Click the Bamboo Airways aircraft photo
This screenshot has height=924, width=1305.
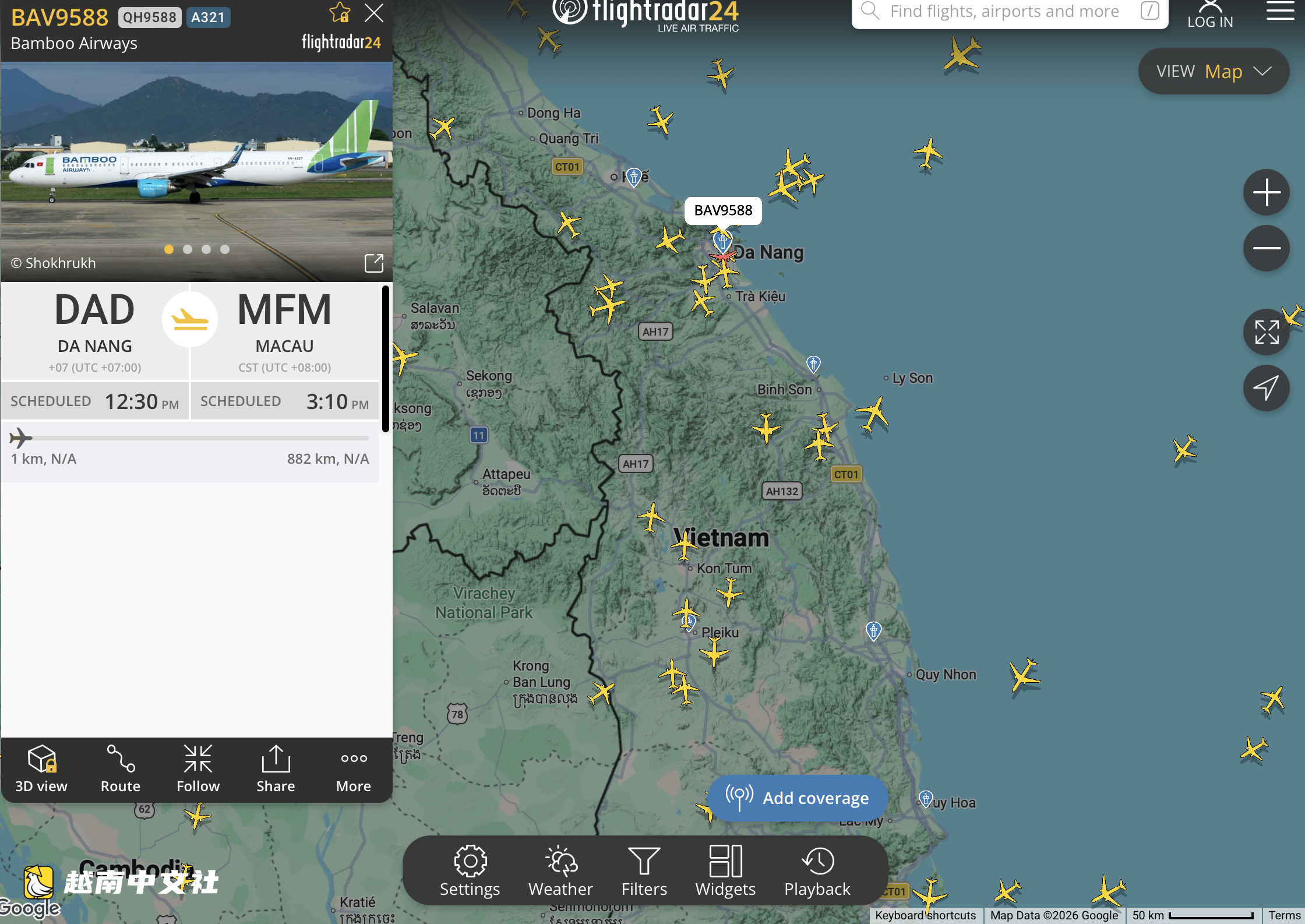pos(196,171)
